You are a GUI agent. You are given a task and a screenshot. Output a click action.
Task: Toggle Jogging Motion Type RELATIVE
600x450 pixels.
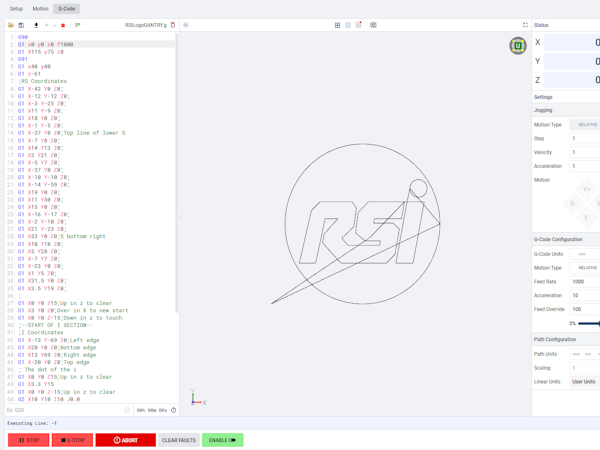(587, 125)
